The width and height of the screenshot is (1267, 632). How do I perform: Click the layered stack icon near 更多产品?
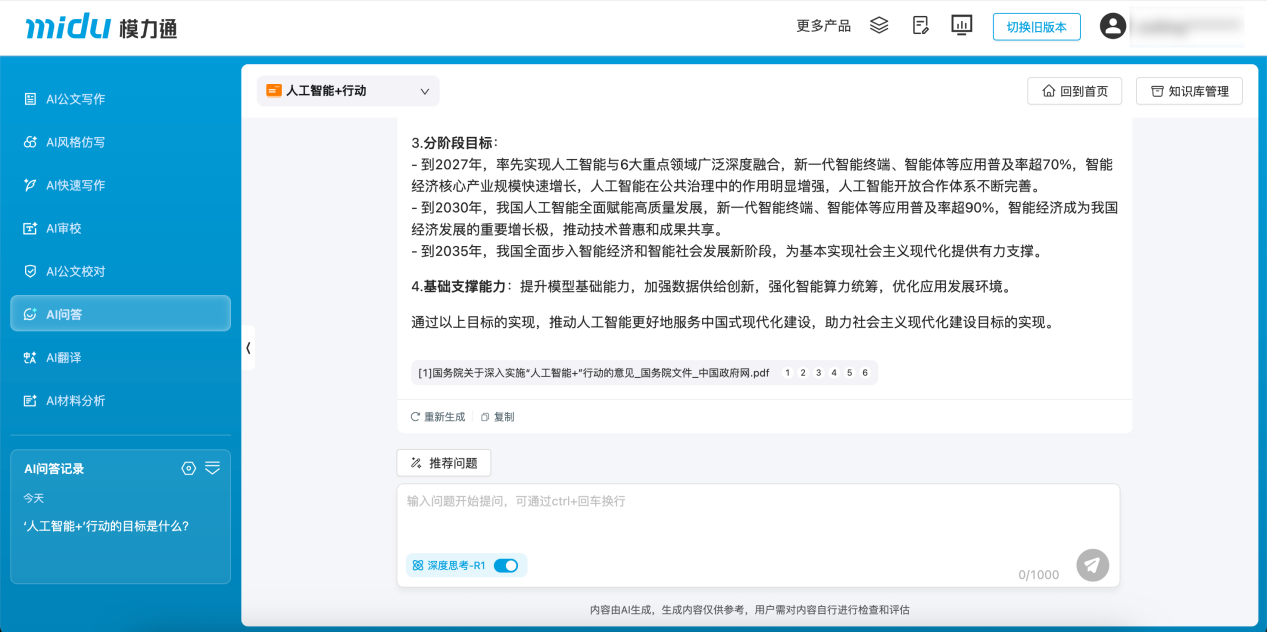(879, 25)
